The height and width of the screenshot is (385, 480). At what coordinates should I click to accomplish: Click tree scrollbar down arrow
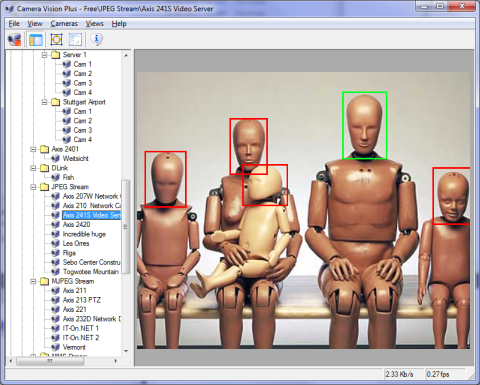(126, 351)
